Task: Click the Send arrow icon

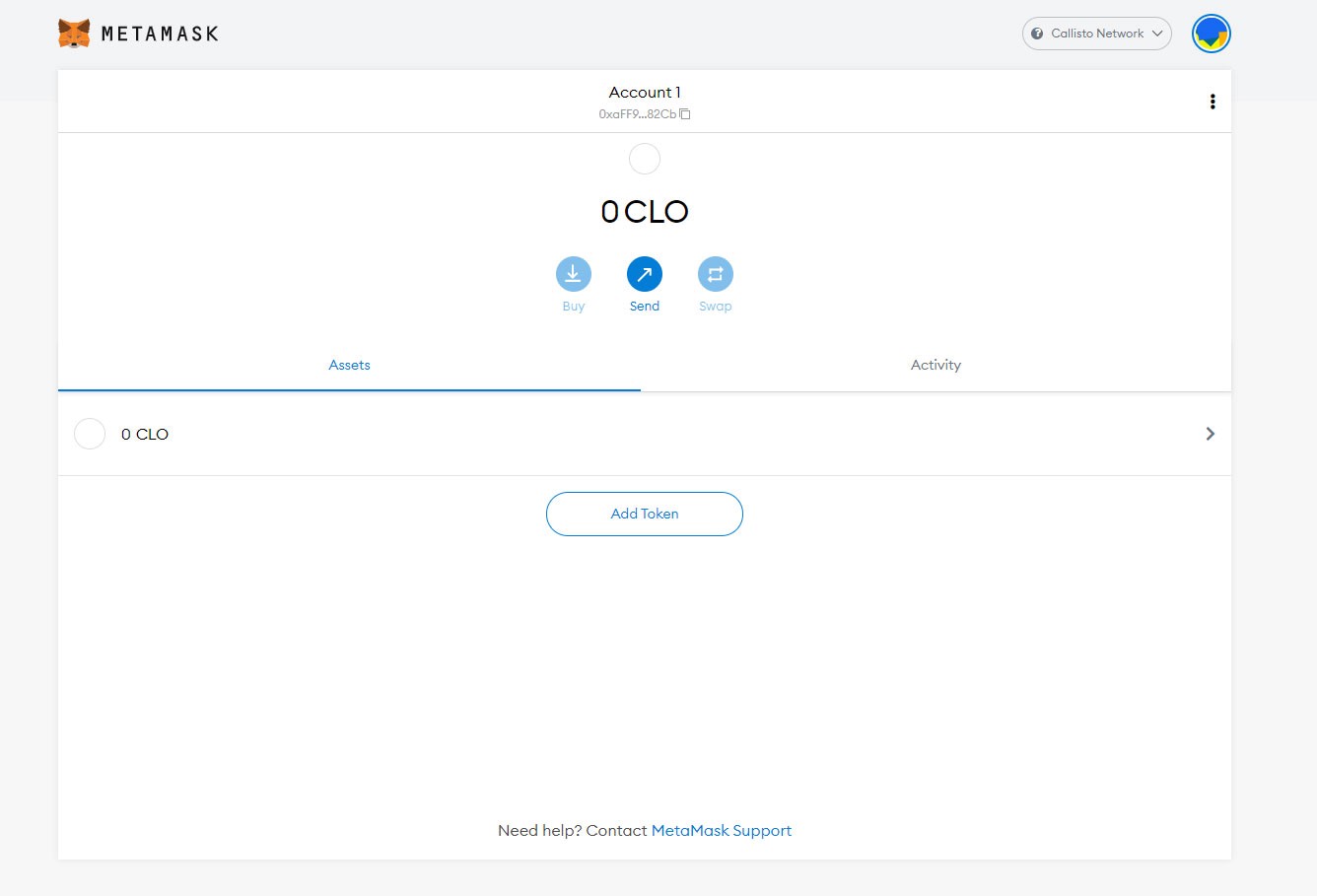Action: pos(645,274)
